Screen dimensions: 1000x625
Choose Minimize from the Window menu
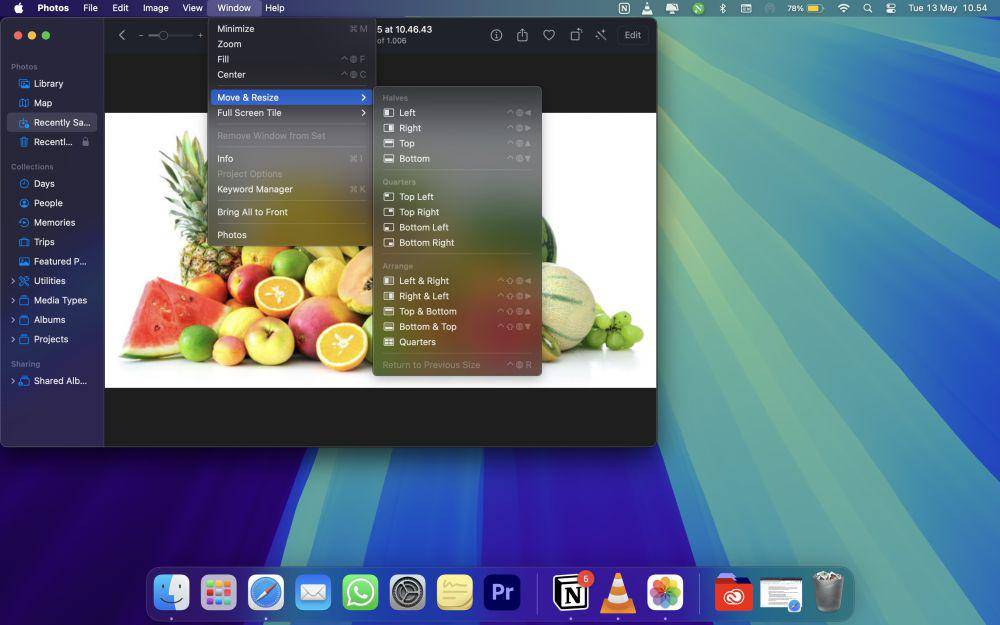[291, 29]
